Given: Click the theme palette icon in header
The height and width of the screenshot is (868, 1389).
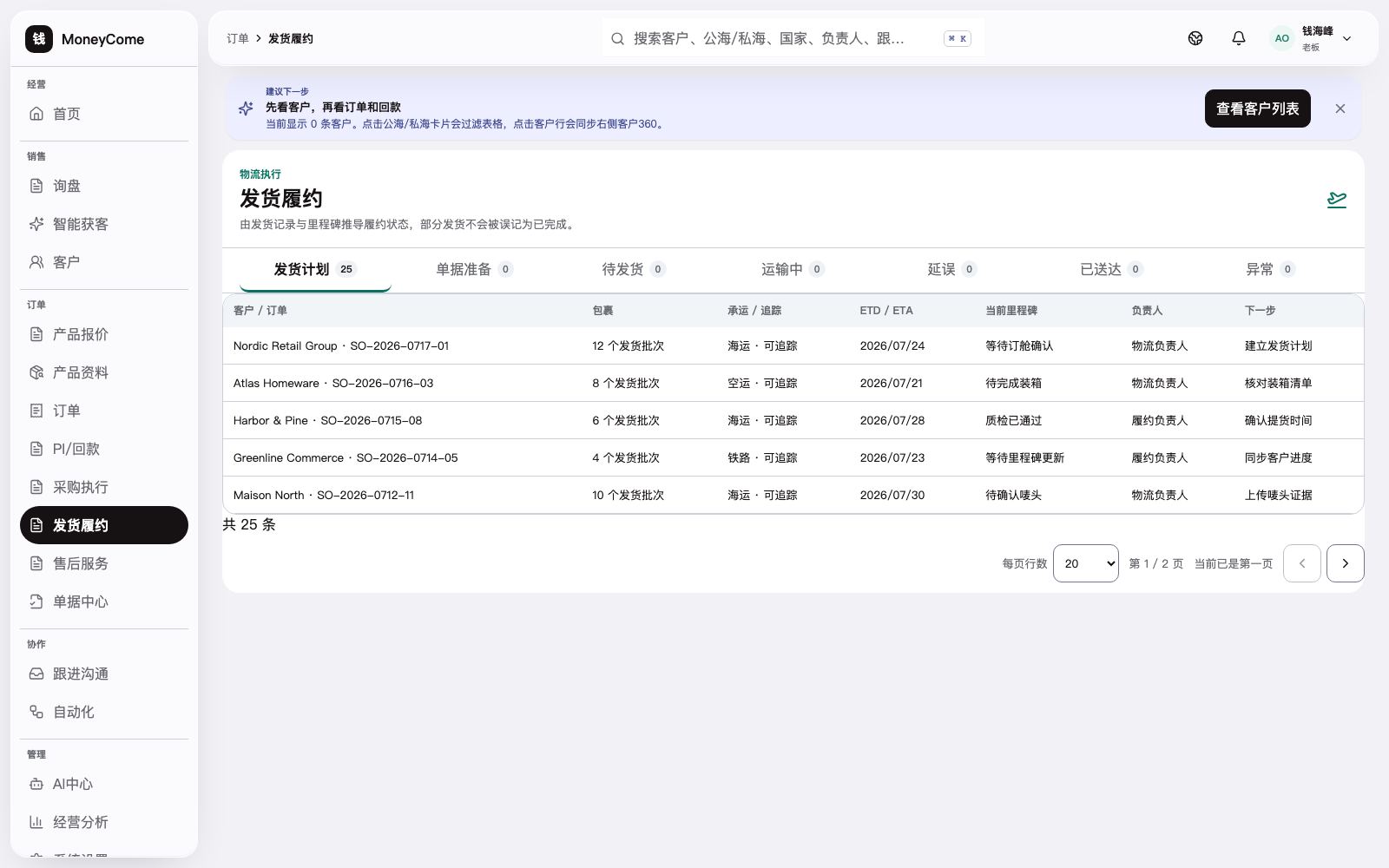Looking at the screenshot, I should [1195, 38].
